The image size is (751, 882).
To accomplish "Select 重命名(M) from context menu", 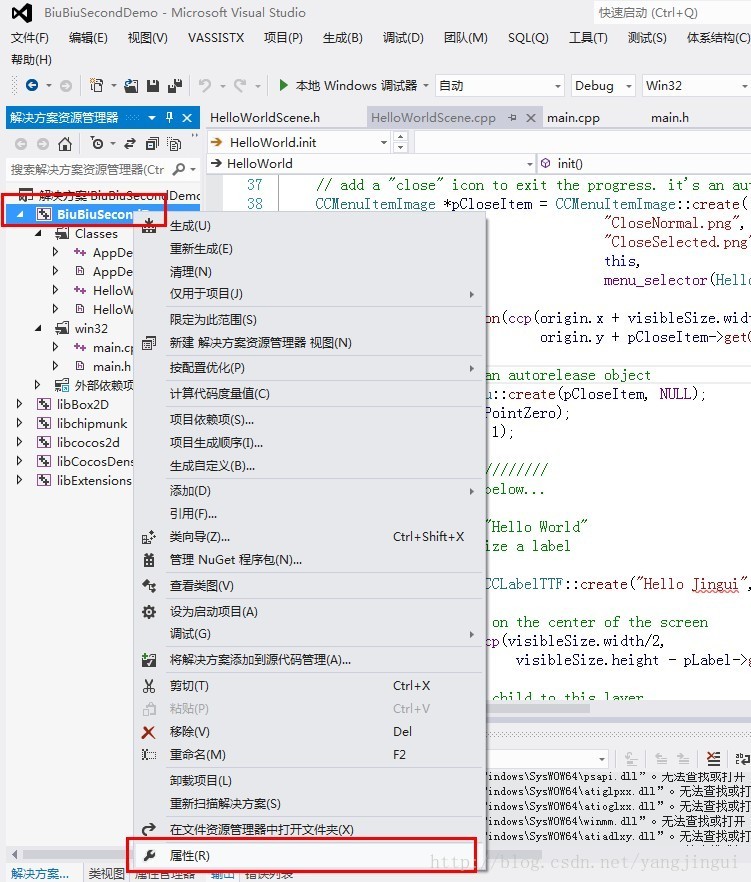I will coord(309,754).
